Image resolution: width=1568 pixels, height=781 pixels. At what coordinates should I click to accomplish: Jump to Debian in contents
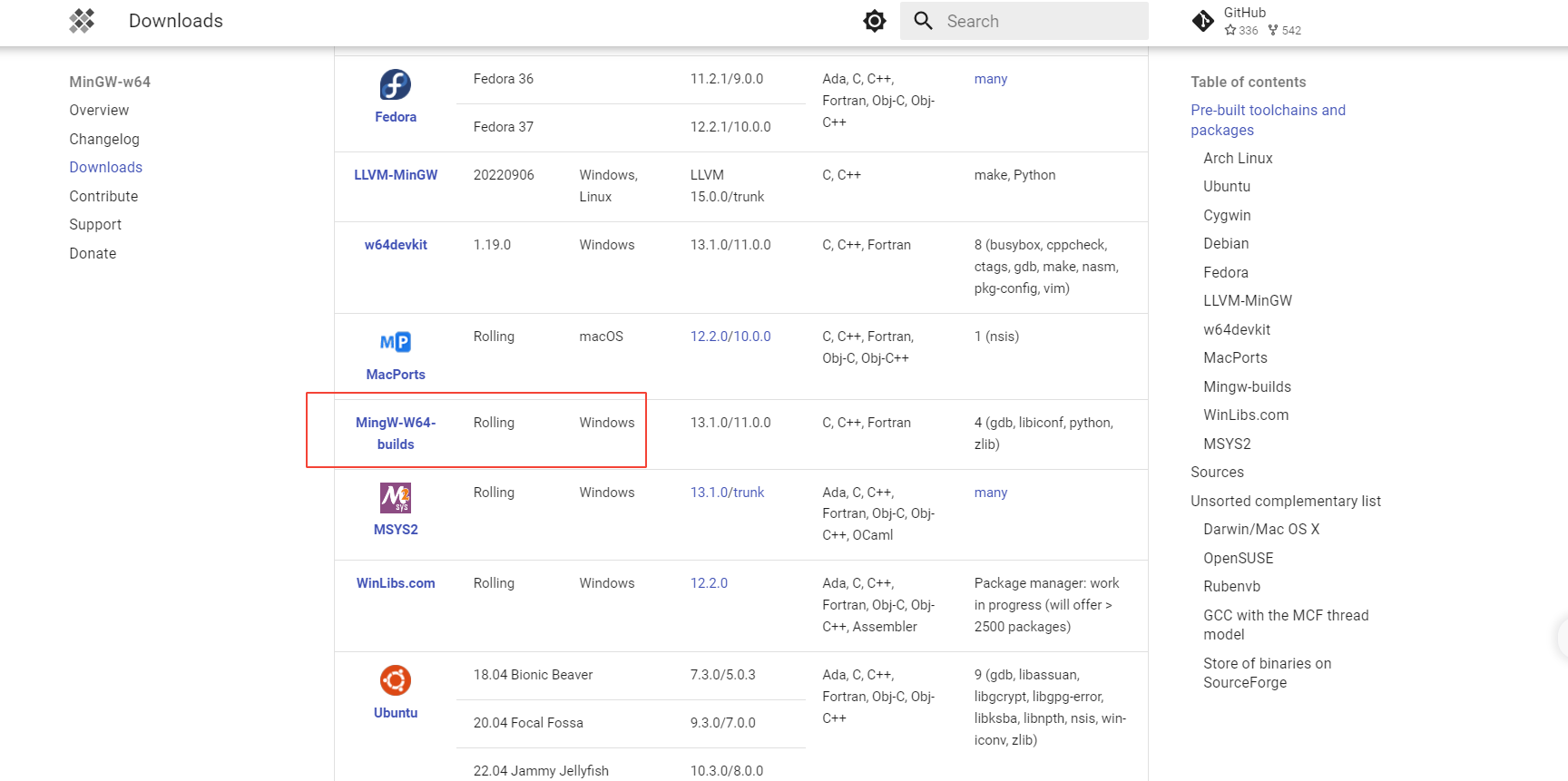pyautogui.click(x=1226, y=243)
